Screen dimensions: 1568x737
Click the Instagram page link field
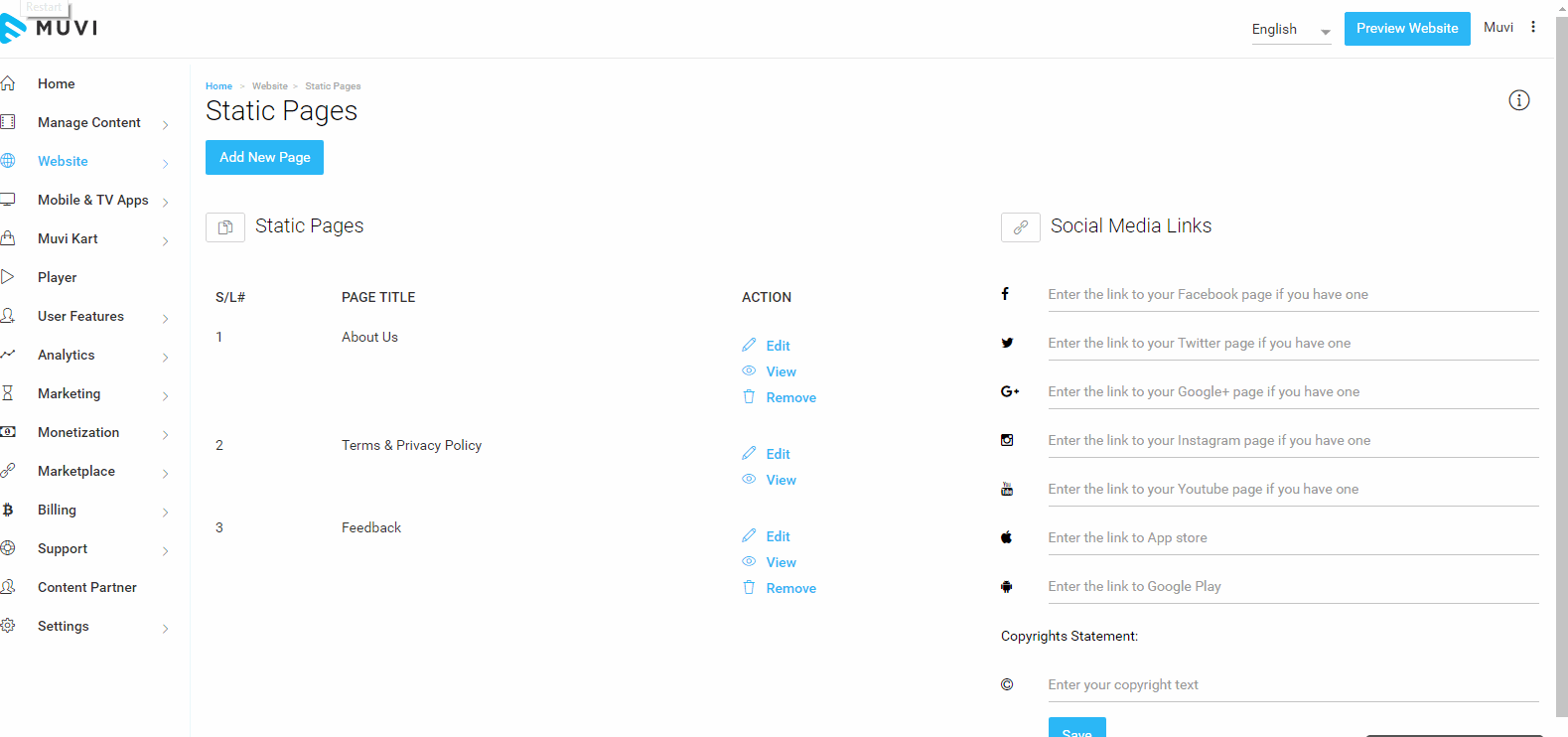[x=1293, y=441]
